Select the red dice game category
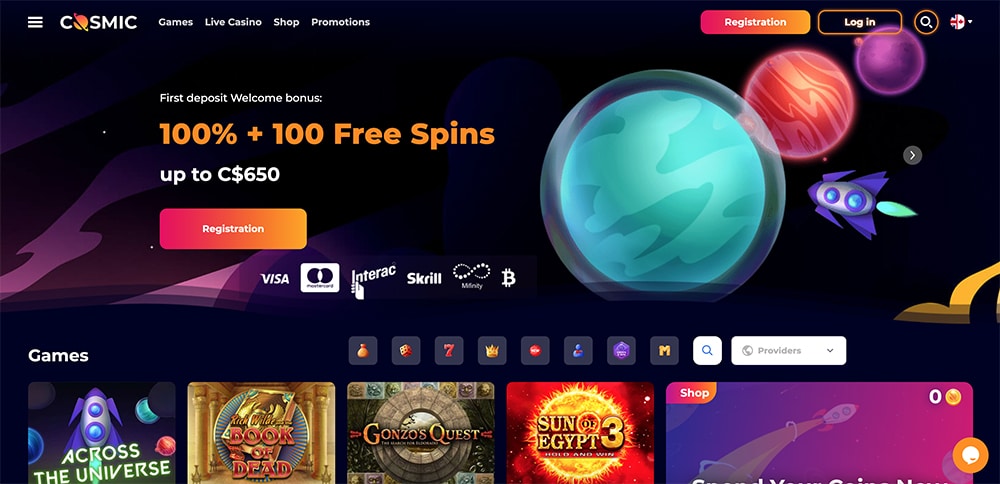Viewport: 1000px width, 484px height. [406, 351]
